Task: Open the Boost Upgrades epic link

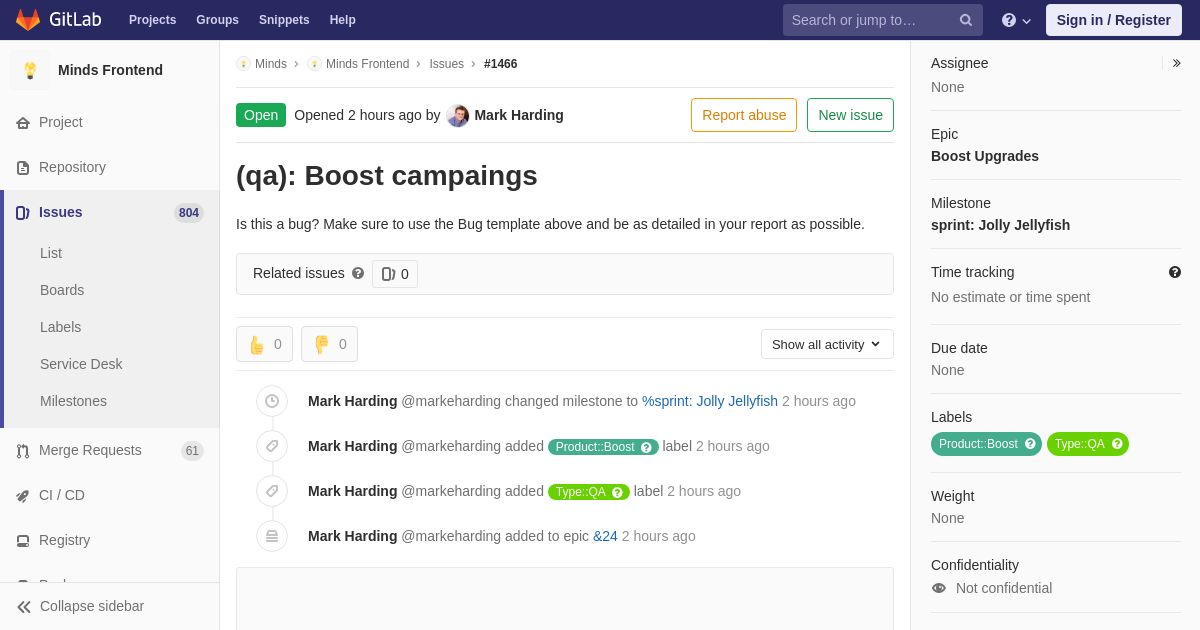Action: click(x=985, y=156)
